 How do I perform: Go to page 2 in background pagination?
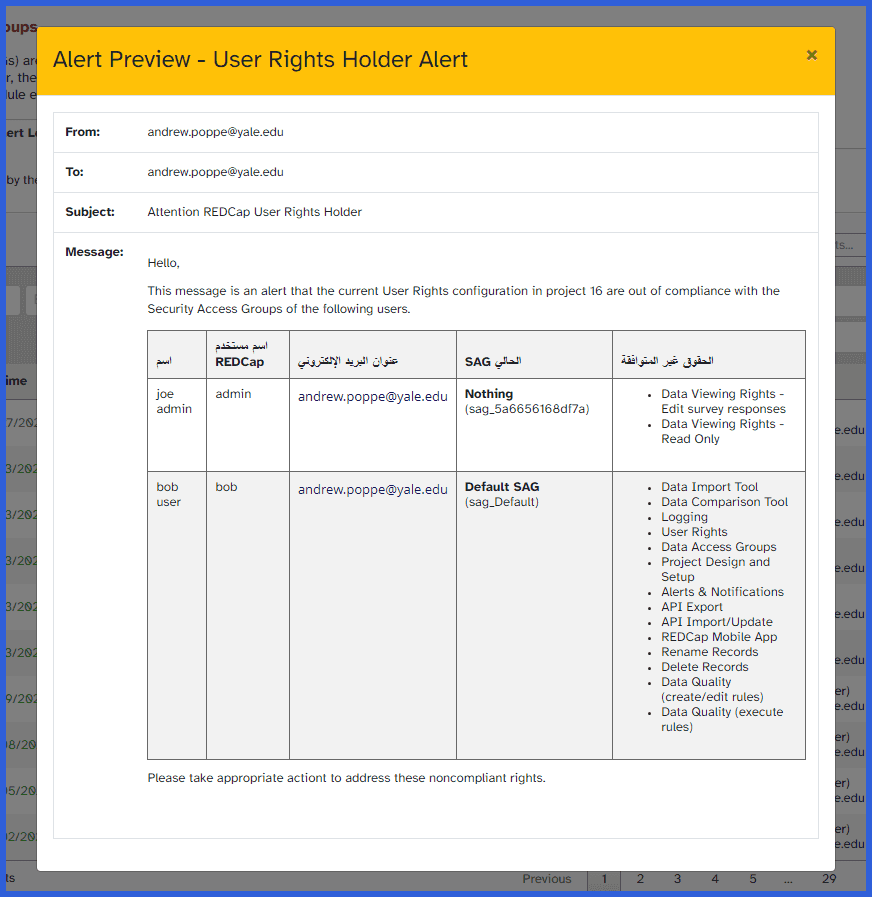tap(640, 879)
